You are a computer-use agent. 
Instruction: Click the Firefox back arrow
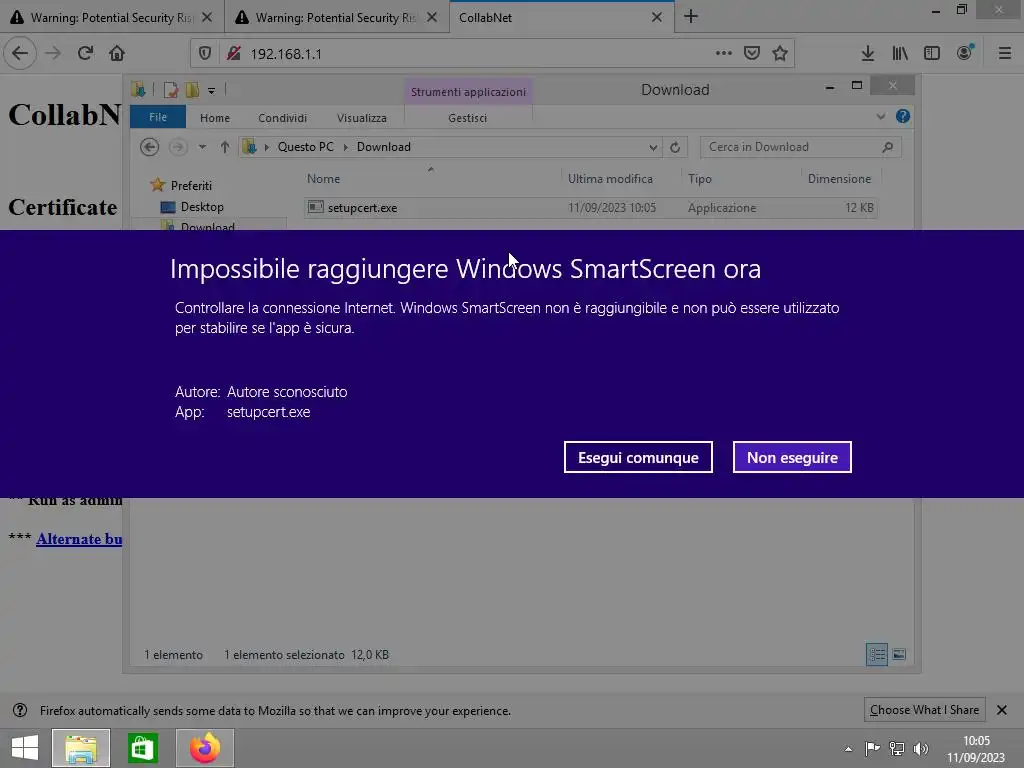20,53
